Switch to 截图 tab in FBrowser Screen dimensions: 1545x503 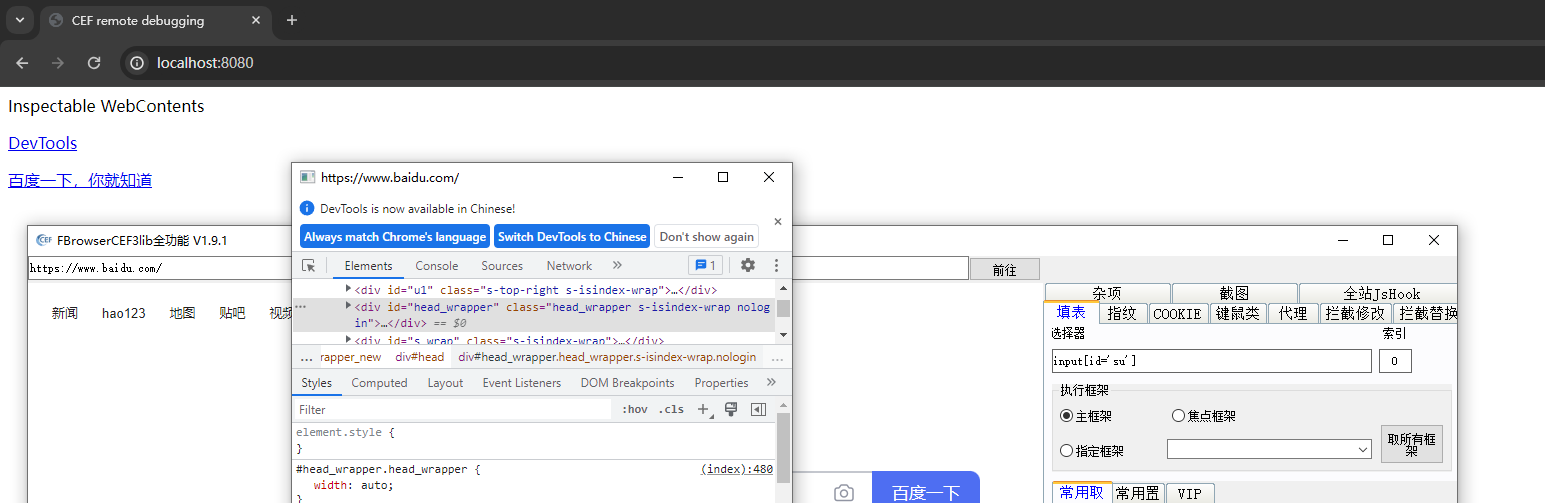click(1234, 293)
